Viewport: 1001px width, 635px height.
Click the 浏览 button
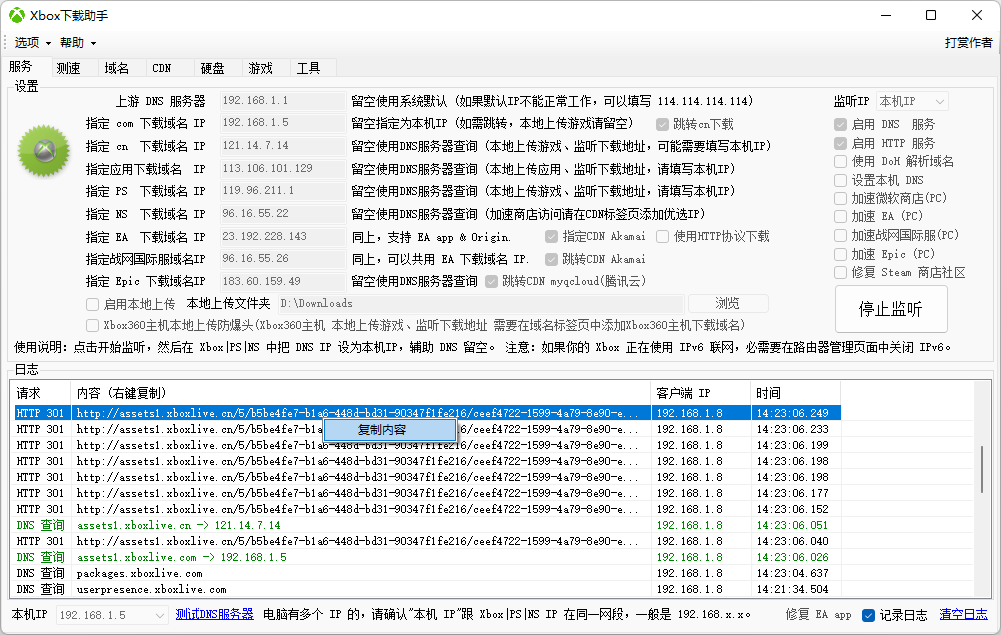728,303
